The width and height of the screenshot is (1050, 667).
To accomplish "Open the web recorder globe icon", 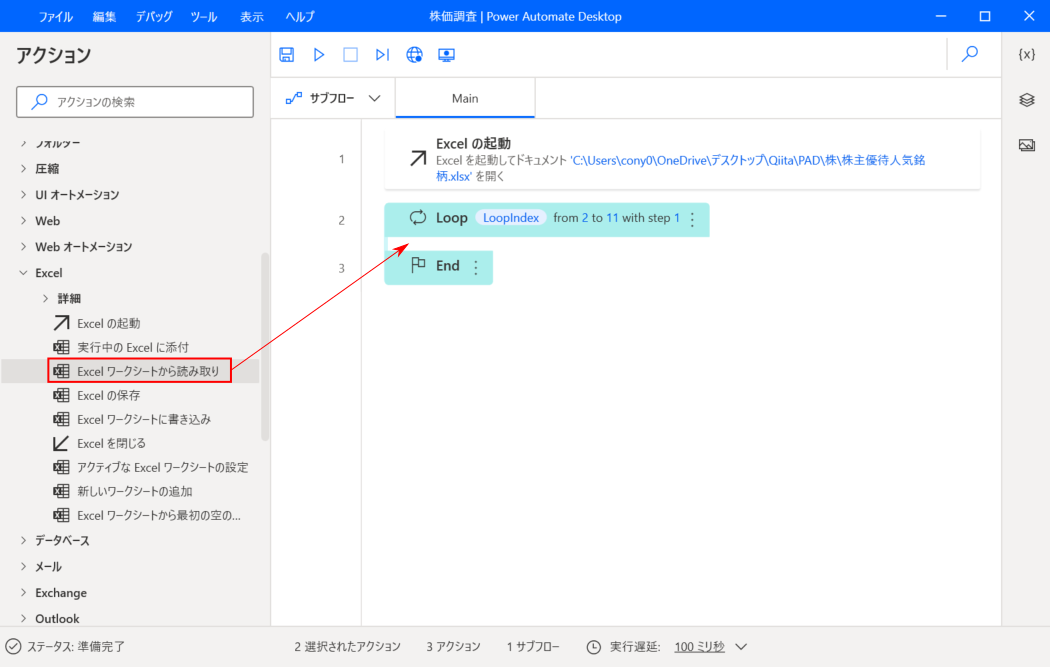I will click(x=415, y=55).
